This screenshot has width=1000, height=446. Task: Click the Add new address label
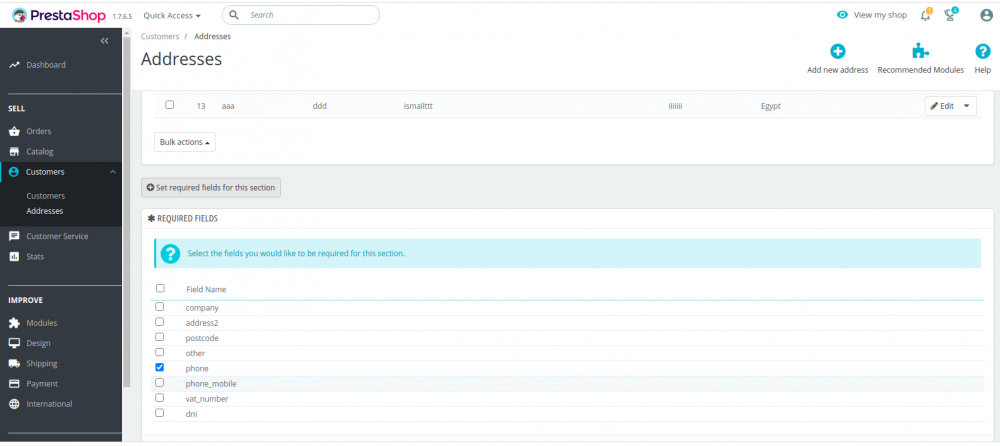click(x=837, y=70)
